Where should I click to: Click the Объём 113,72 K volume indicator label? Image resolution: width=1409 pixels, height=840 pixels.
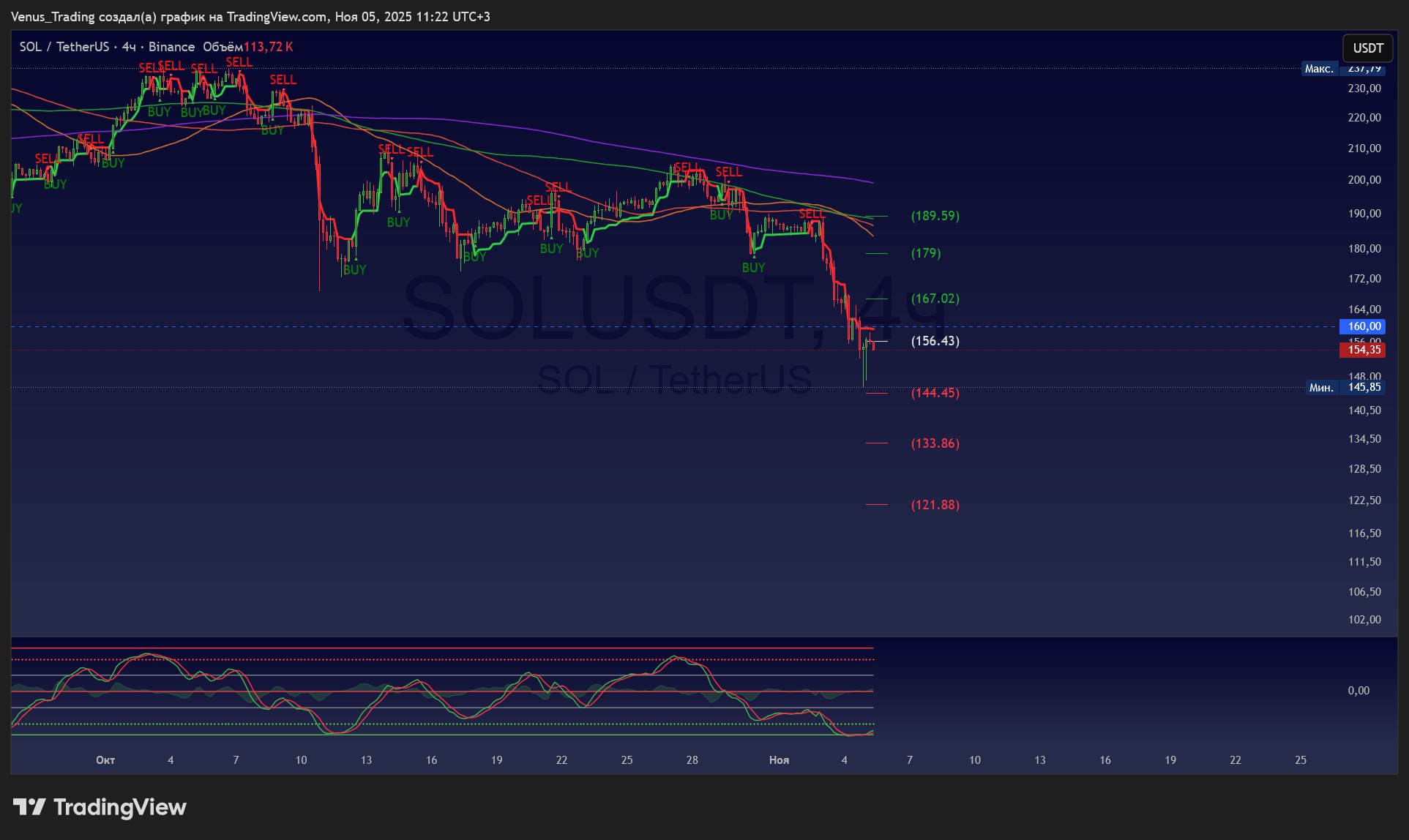247,47
